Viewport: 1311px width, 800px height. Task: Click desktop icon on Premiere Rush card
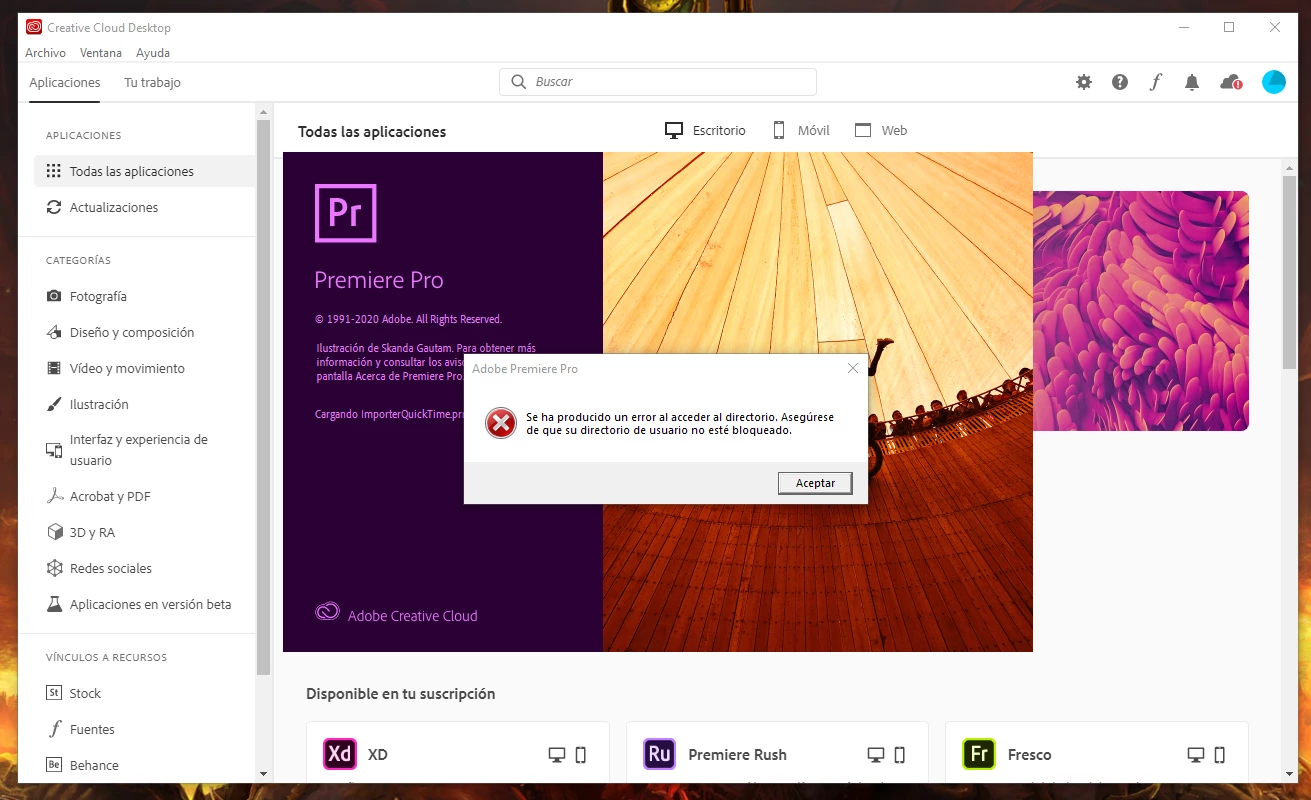(x=876, y=755)
